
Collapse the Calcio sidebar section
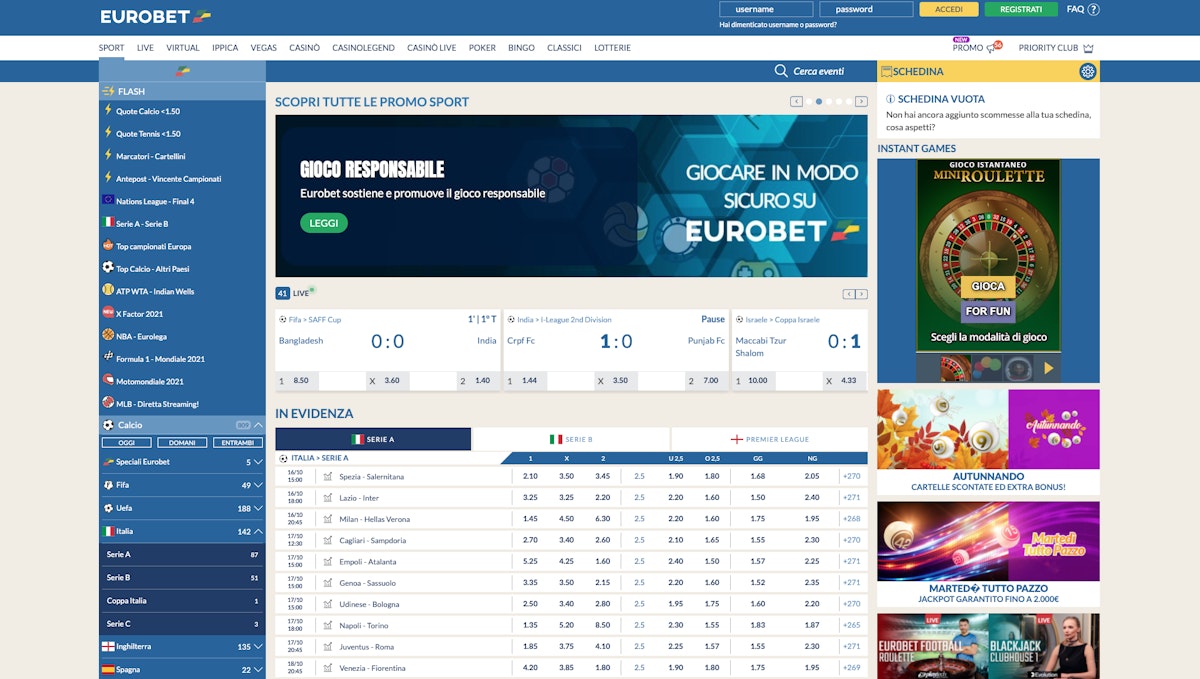[x=258, y=424]
